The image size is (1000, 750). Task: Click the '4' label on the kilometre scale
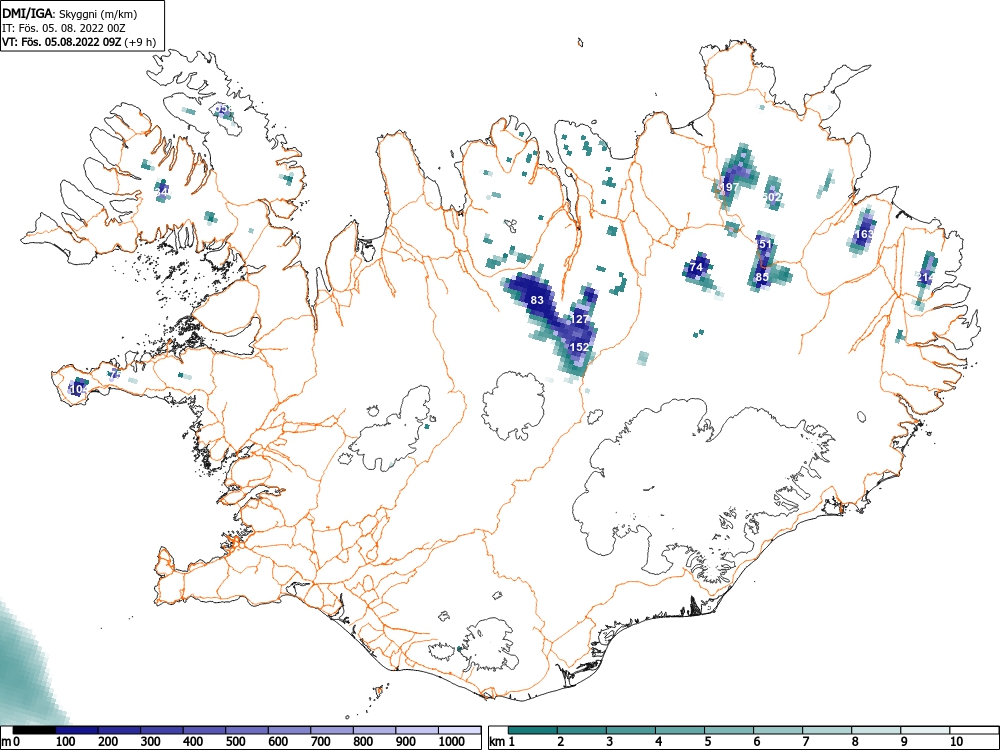click(x=659, y=742)
